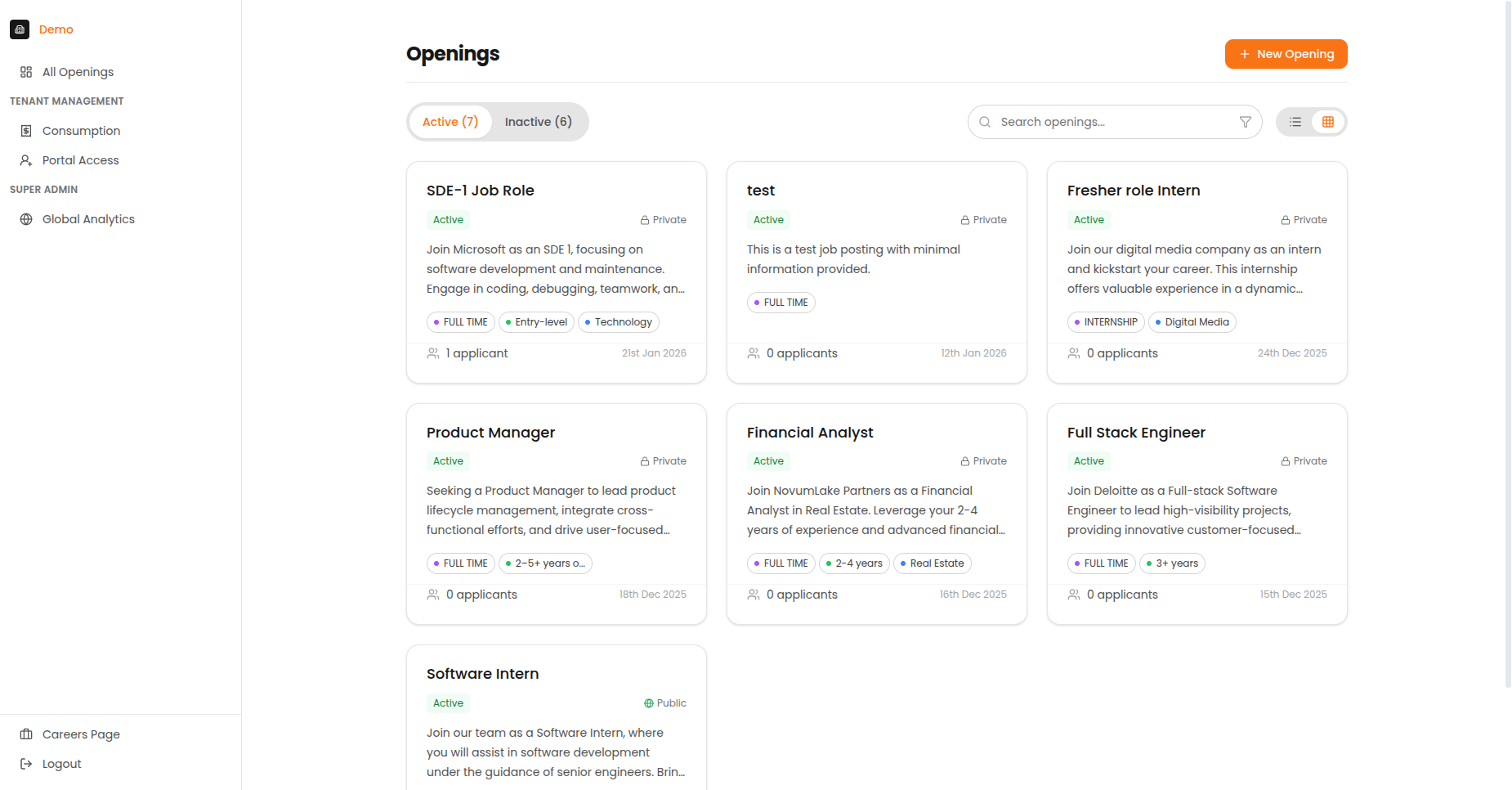
Task: Click the New Opening button
Action: tap(1286, 53)
